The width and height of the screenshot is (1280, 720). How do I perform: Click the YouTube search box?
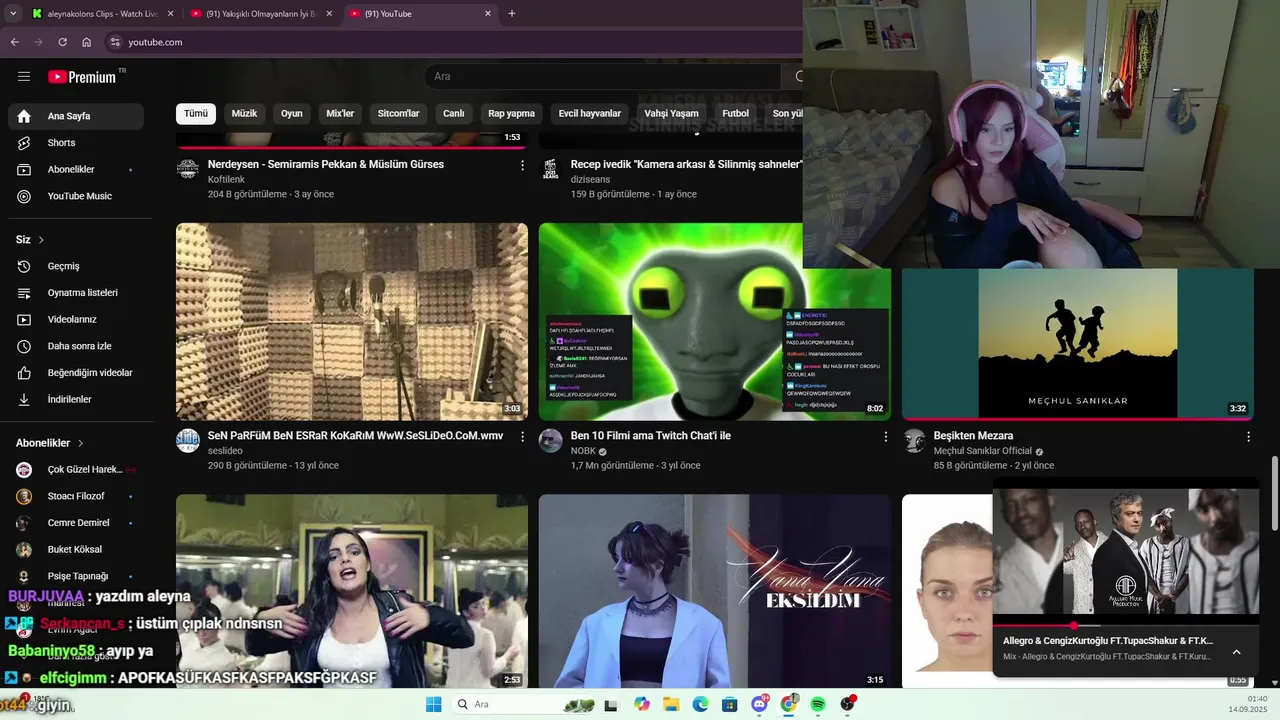603,76
